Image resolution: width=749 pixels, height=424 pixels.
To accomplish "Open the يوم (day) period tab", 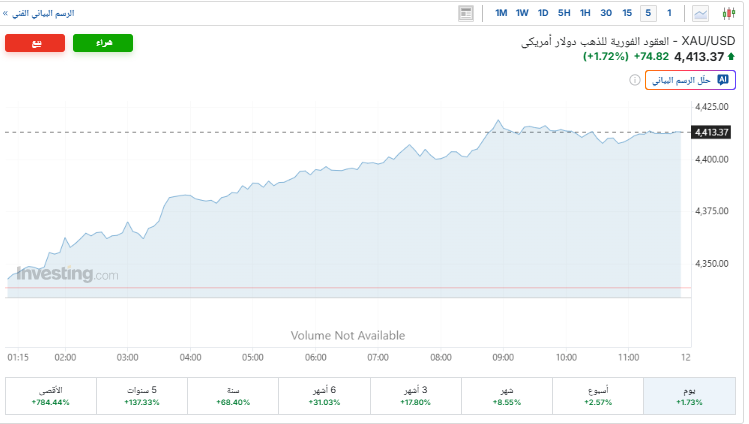I will pos(689,395).
